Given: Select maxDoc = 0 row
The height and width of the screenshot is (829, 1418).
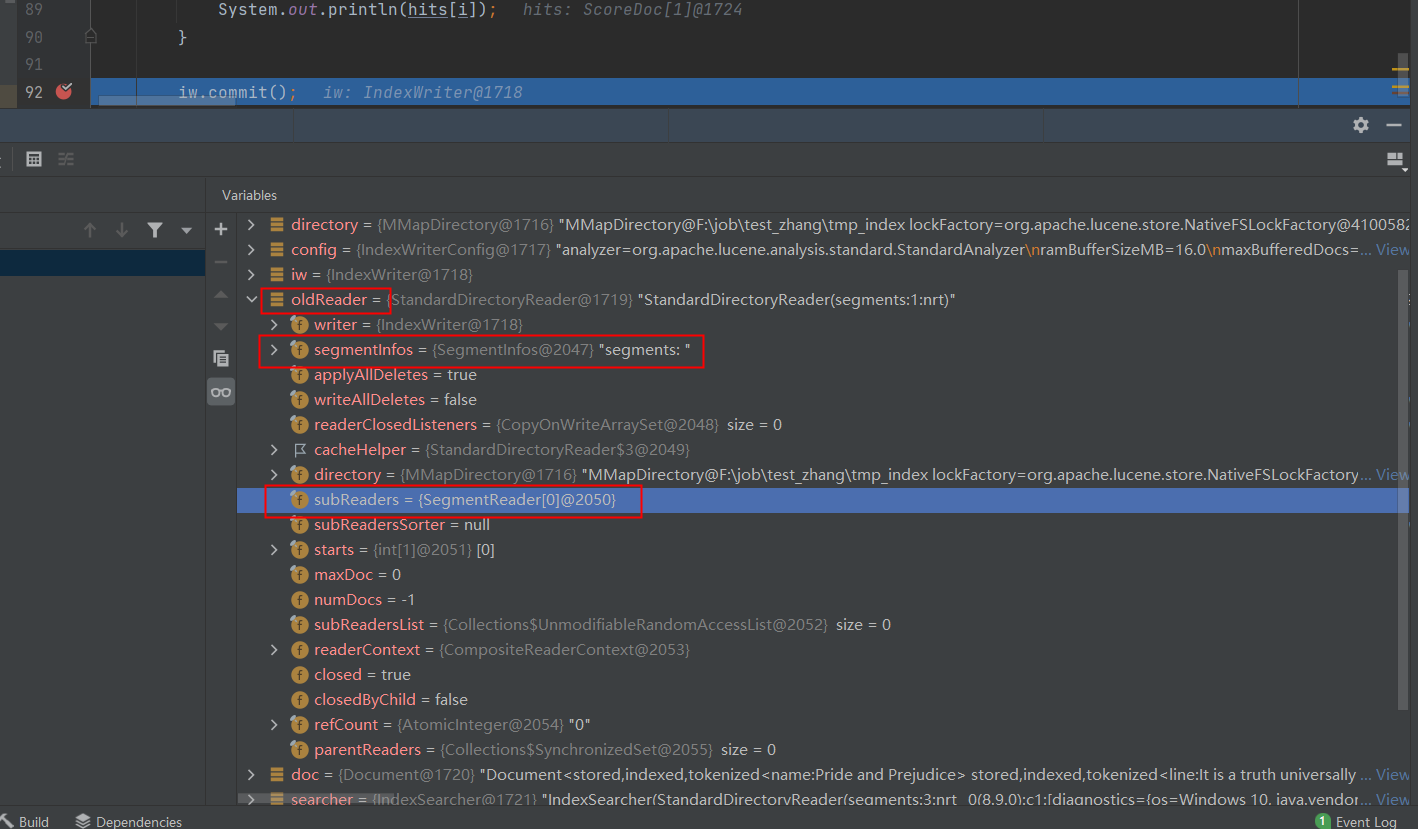Looking at the screenshot, I should 822,575.
